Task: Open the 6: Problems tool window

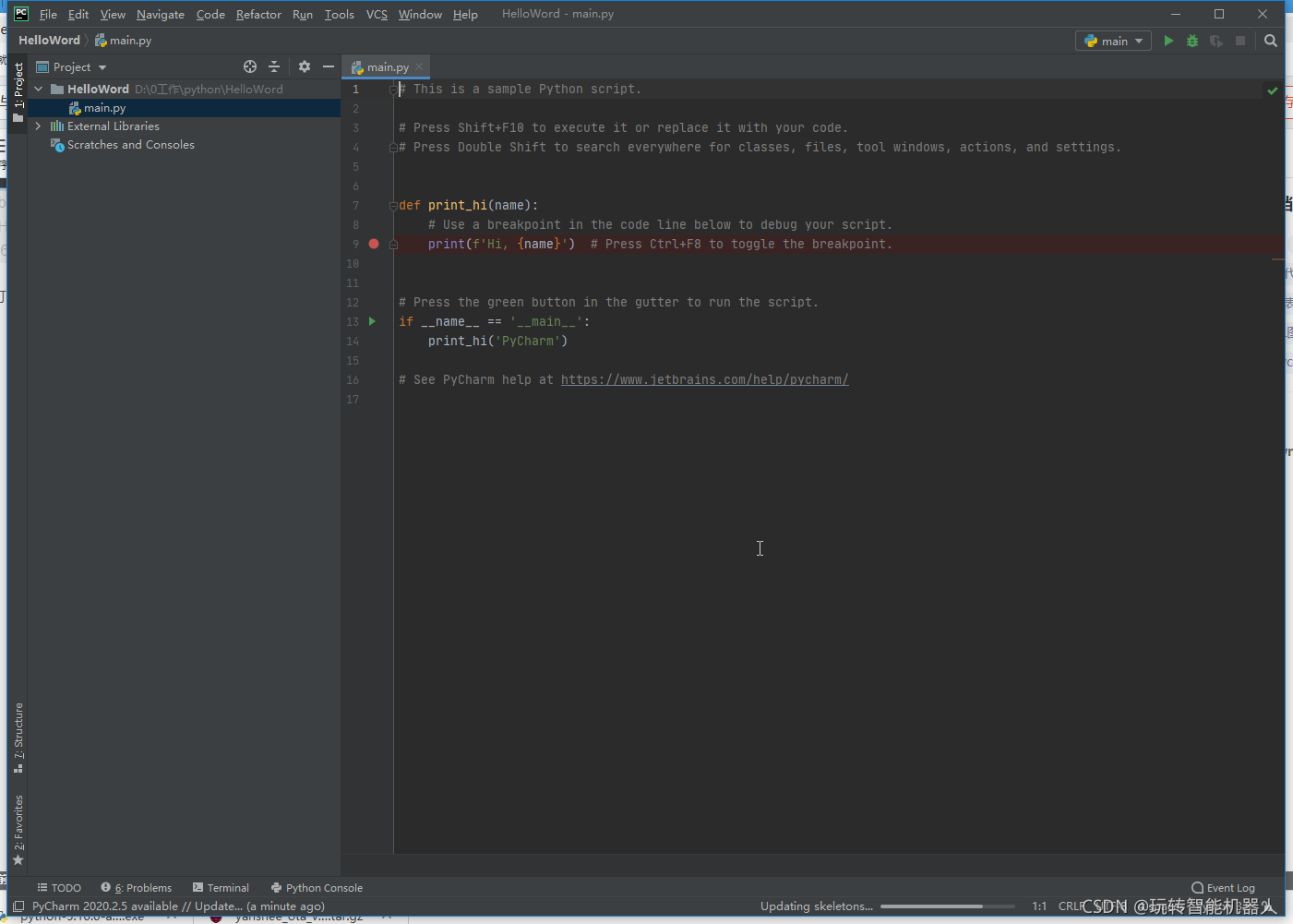Action: pyautogui.click(x=137, y=888)
